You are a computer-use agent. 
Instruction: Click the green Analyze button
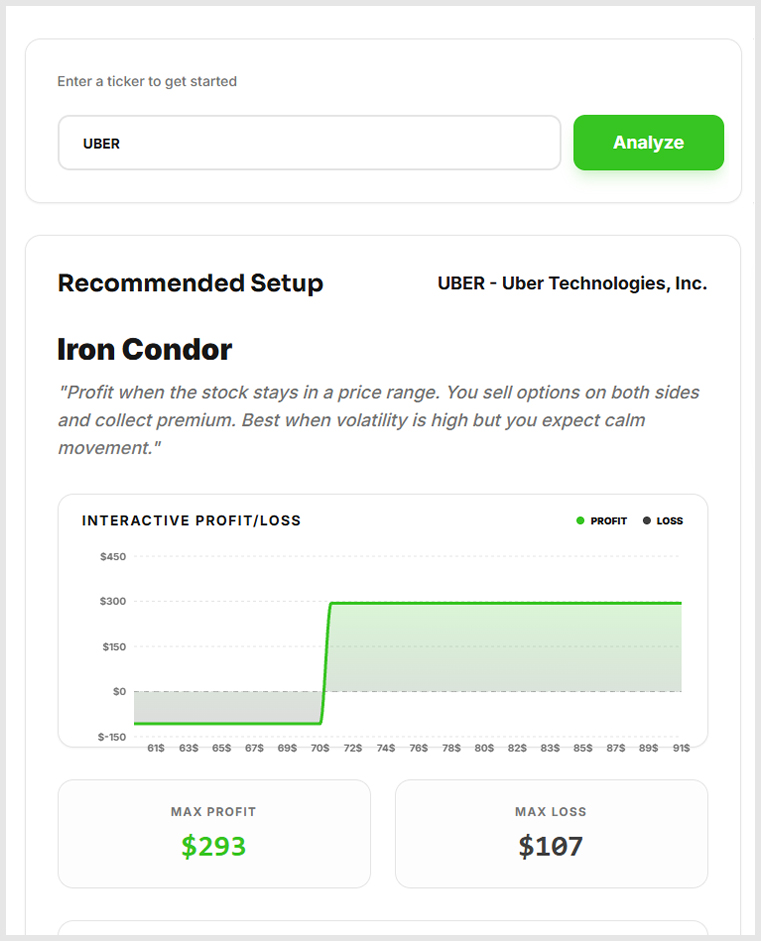[x=648, y=143]
